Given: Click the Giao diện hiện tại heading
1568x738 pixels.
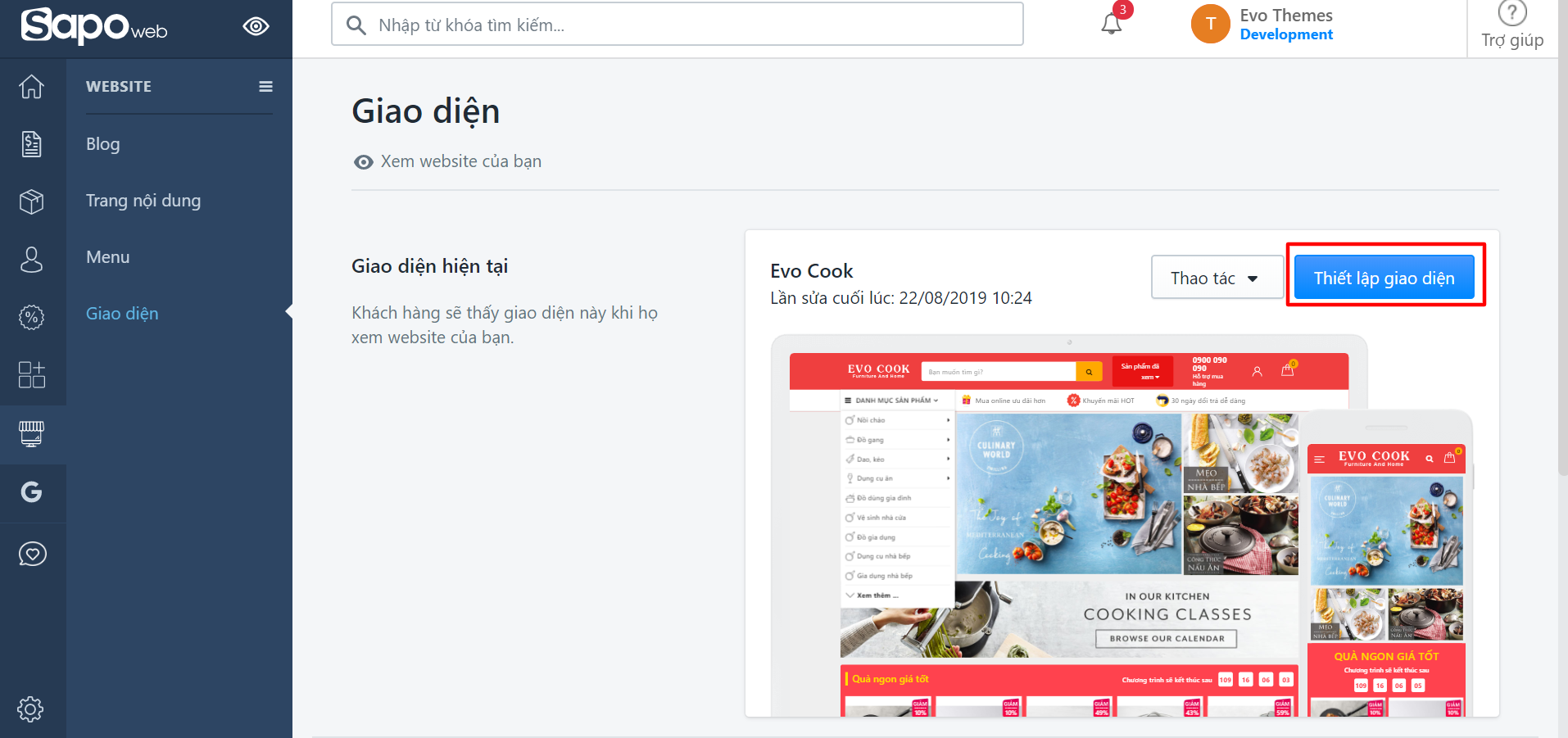Looking at the screenshot, I should coord(430,266).
